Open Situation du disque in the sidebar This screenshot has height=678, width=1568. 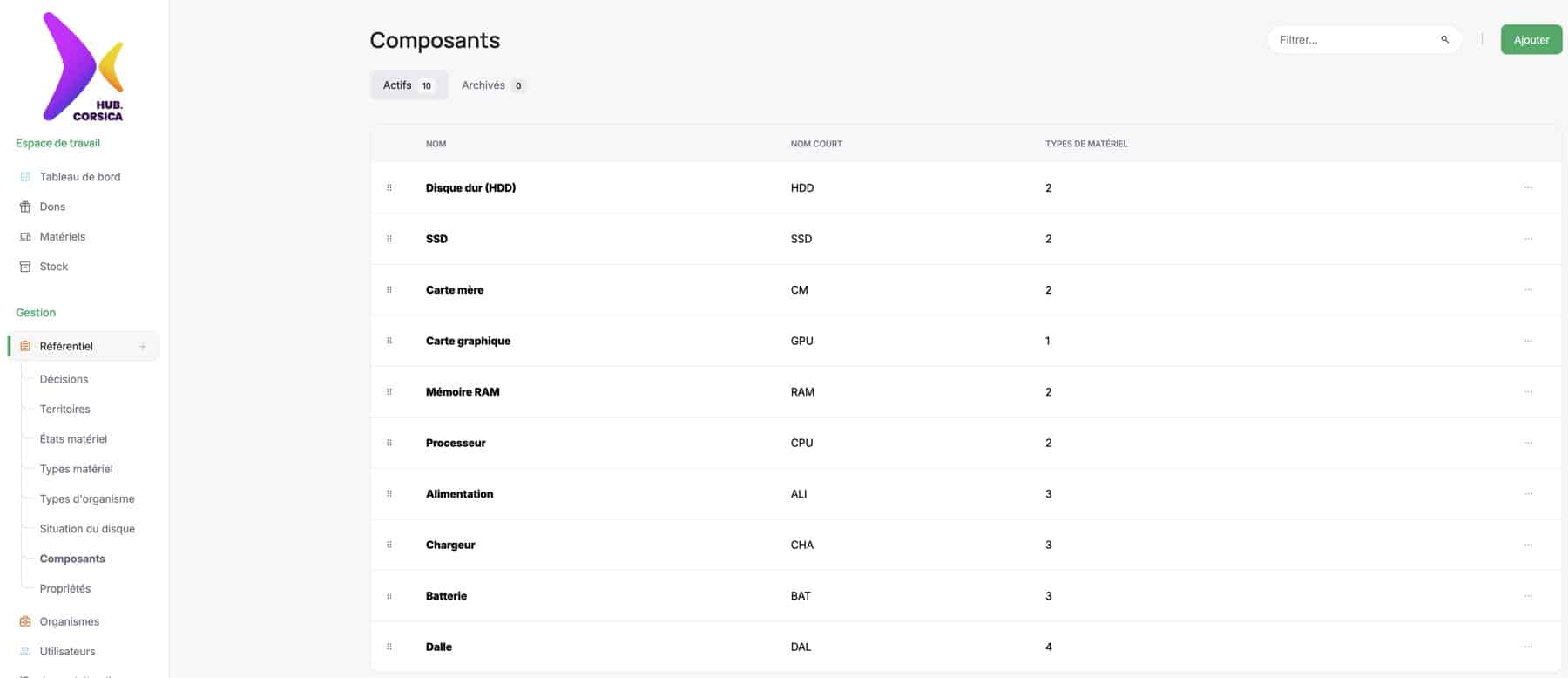pyautogui.click(x=87, y=529)
